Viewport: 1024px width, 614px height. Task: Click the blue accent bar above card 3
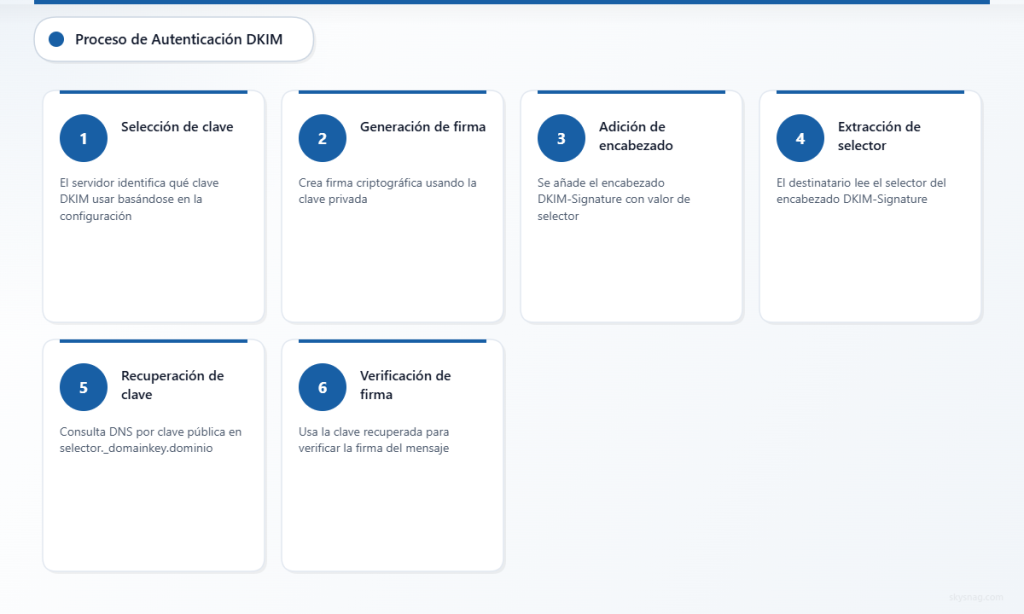tap(631, 92)
